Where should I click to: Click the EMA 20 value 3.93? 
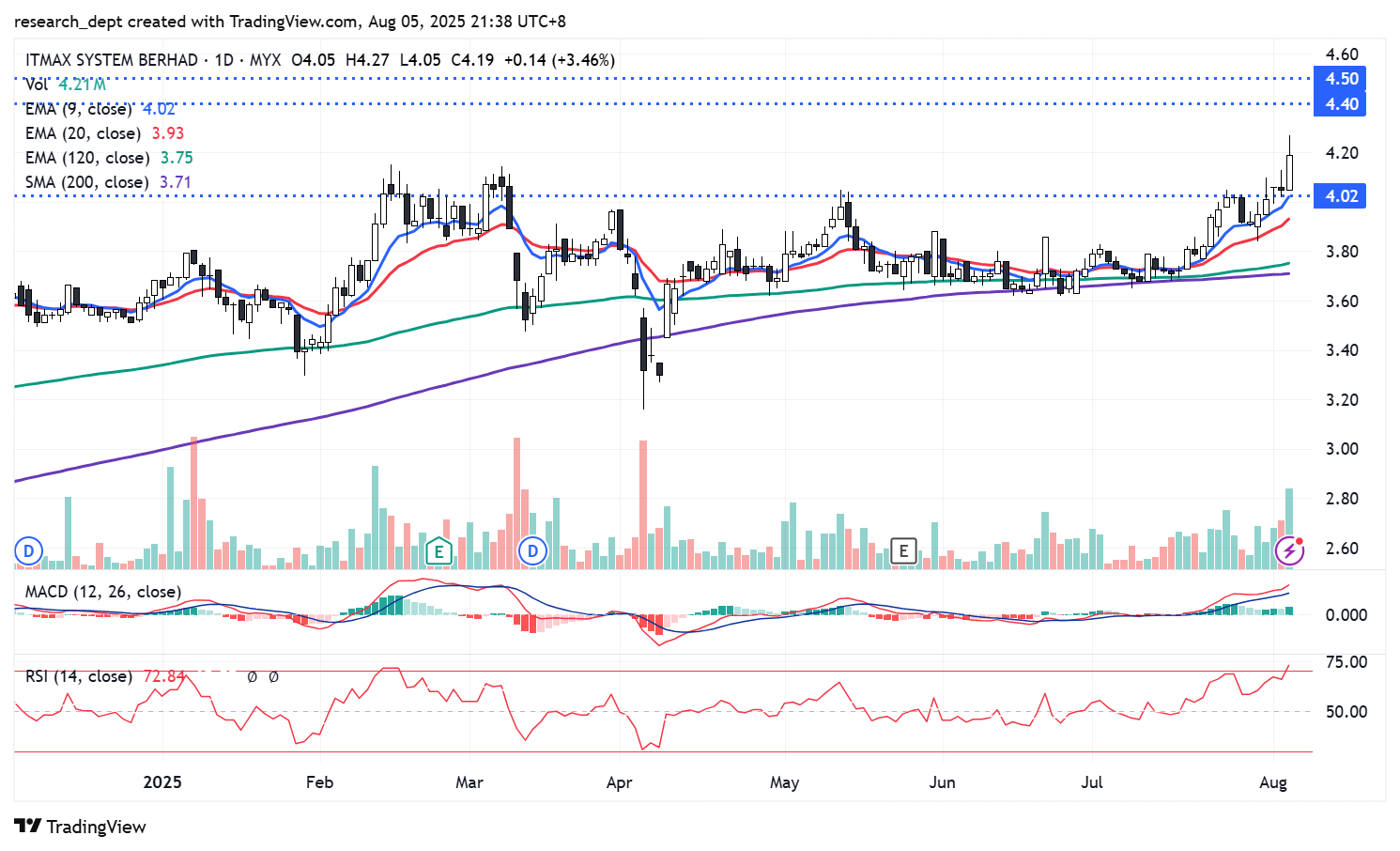click(x=168, y=133)
